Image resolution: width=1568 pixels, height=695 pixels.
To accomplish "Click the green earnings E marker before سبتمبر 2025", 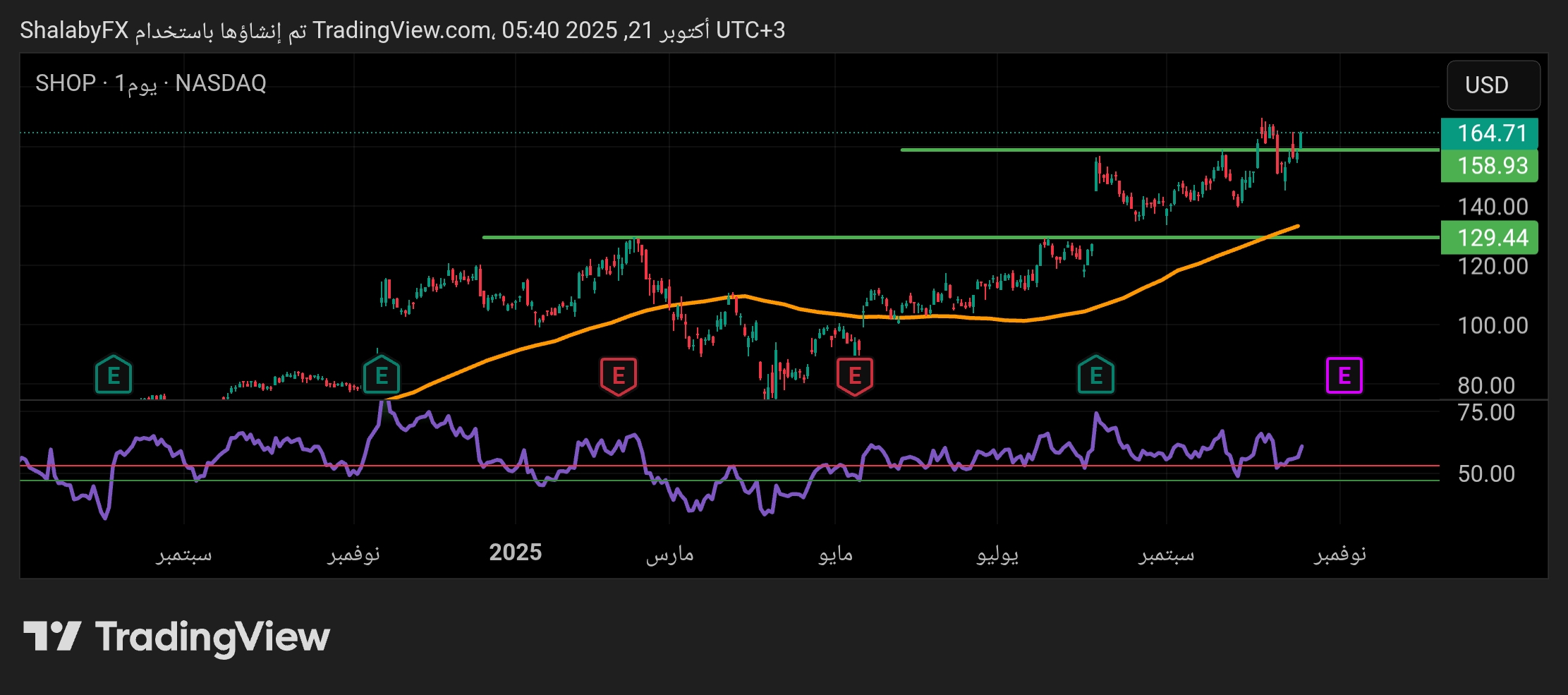I will click(1095, 375).
